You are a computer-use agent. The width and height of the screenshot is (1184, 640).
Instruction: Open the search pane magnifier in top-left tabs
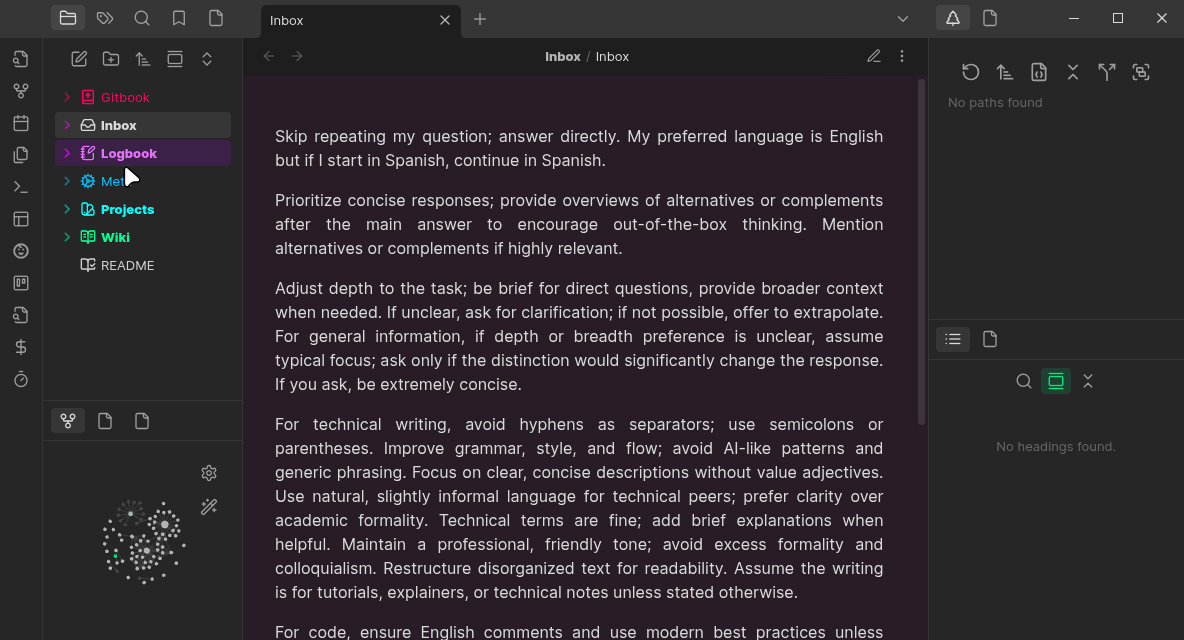click(x=142, y=18)
